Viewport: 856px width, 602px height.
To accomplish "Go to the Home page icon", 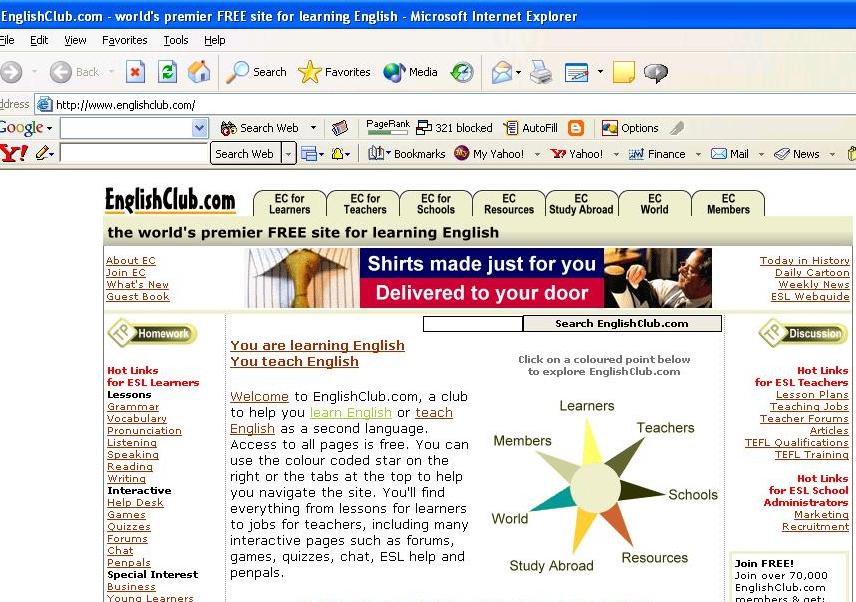I will (x=199, y=72).
